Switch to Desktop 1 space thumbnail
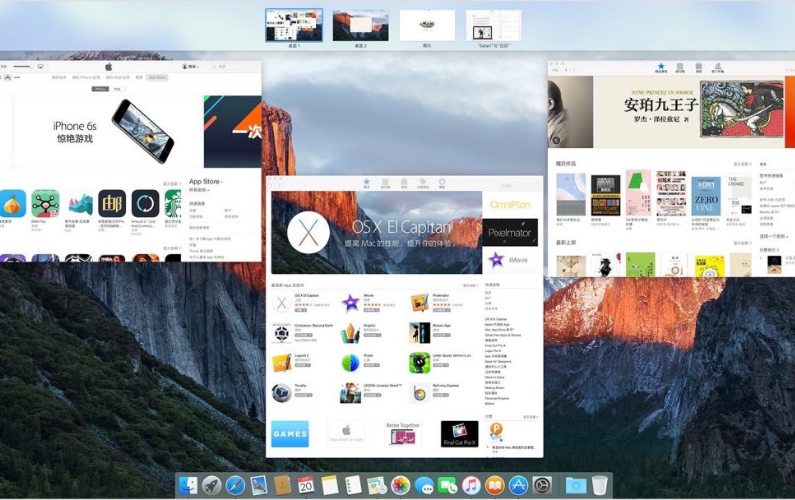 [x=294, y=25]
